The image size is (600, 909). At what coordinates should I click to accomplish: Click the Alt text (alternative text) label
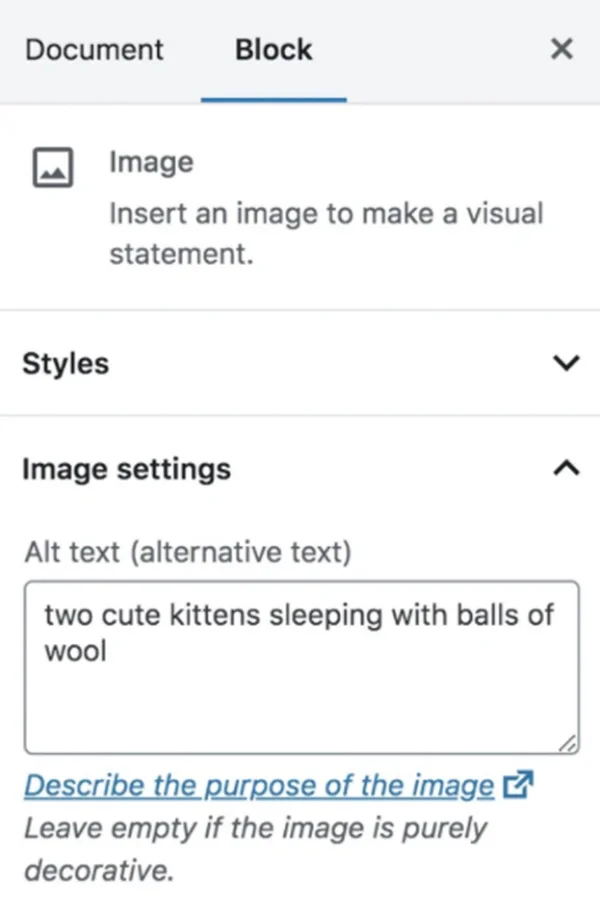pos(178,551)
